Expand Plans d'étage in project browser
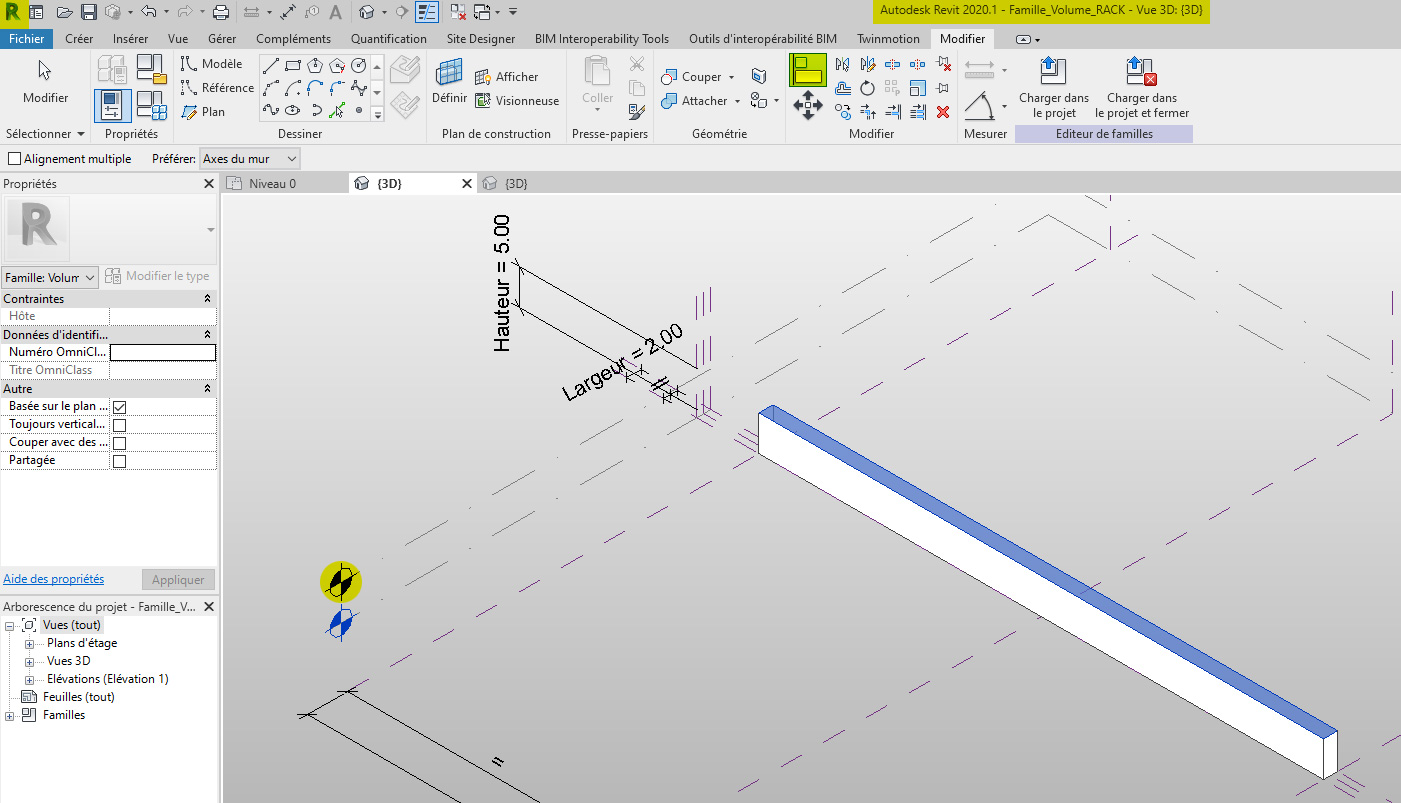1401x803 pixels. (x=29, y=642)
